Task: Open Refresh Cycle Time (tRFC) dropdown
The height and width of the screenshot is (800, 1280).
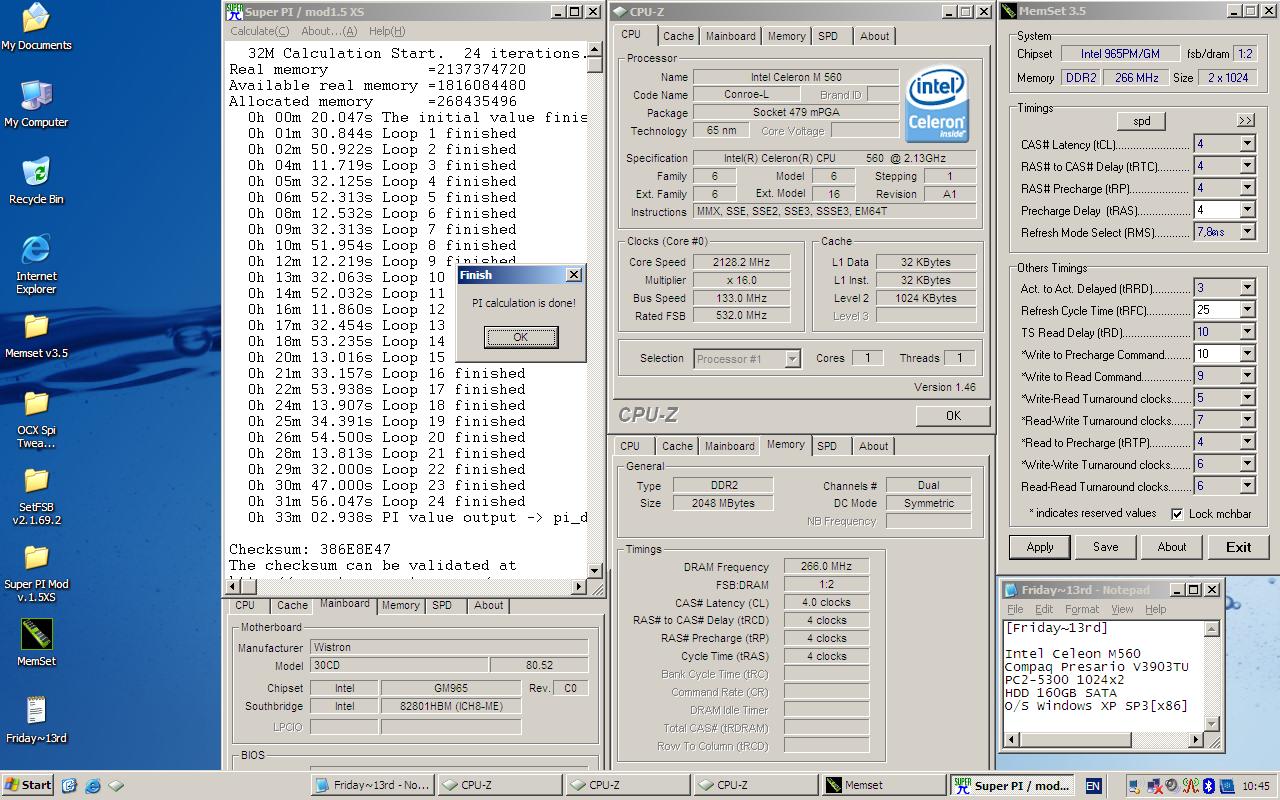Action: [1247, 310]
